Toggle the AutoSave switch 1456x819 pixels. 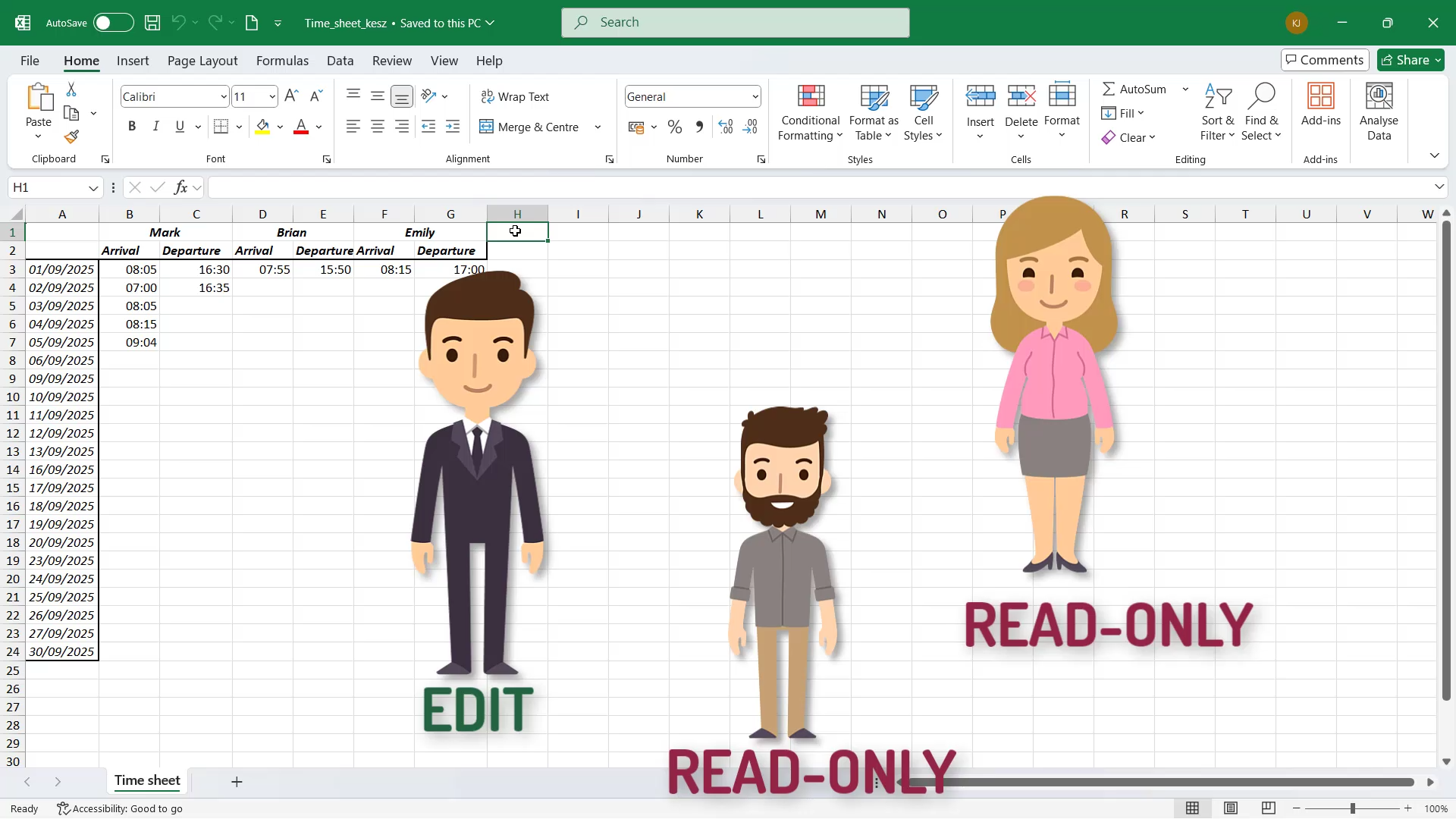click(113, 23)
